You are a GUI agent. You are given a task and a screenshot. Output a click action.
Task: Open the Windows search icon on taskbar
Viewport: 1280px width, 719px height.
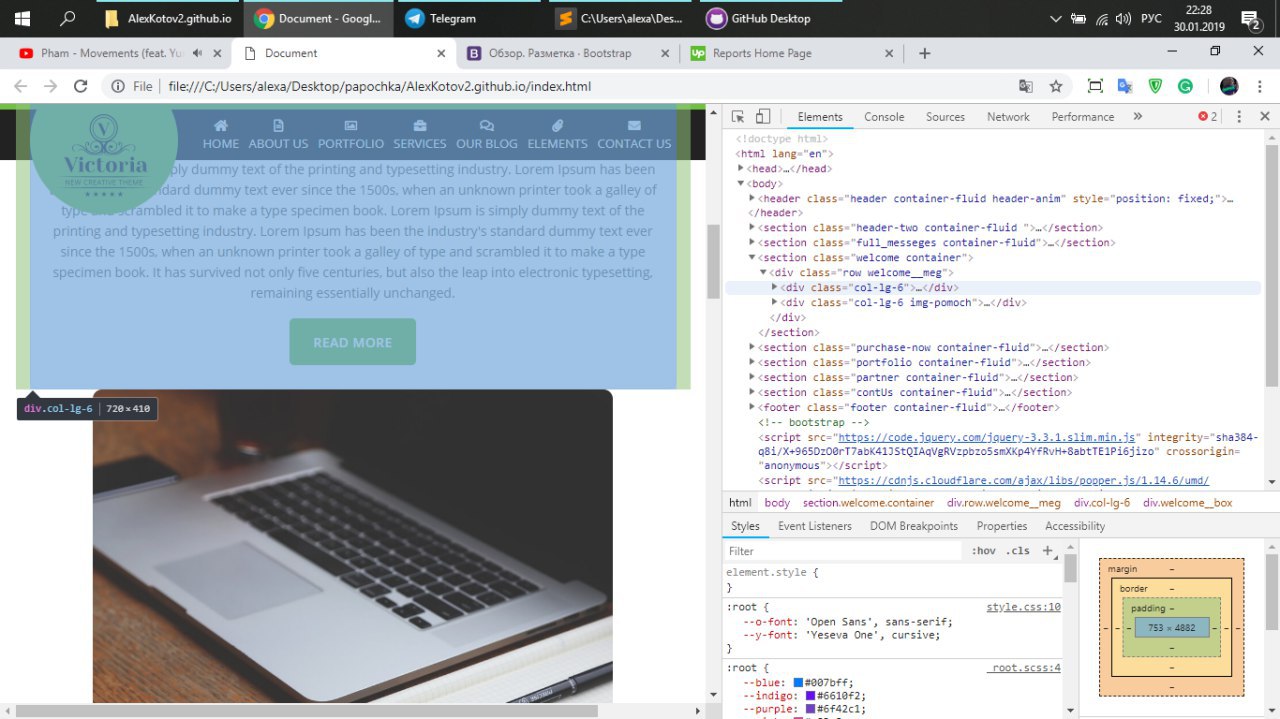[x=68, y=18]
